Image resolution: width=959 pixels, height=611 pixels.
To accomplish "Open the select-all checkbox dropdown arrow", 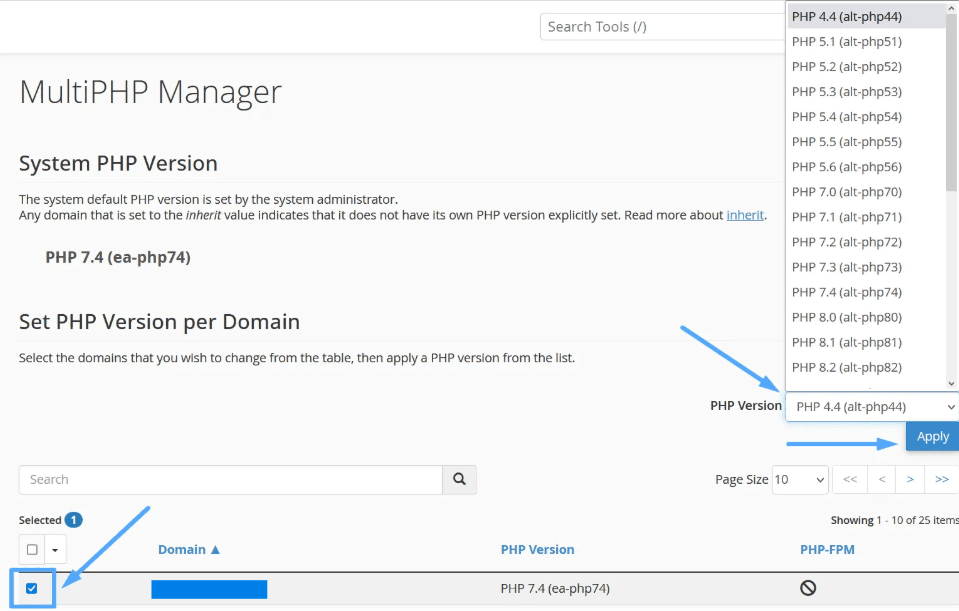I will (54, 550).
